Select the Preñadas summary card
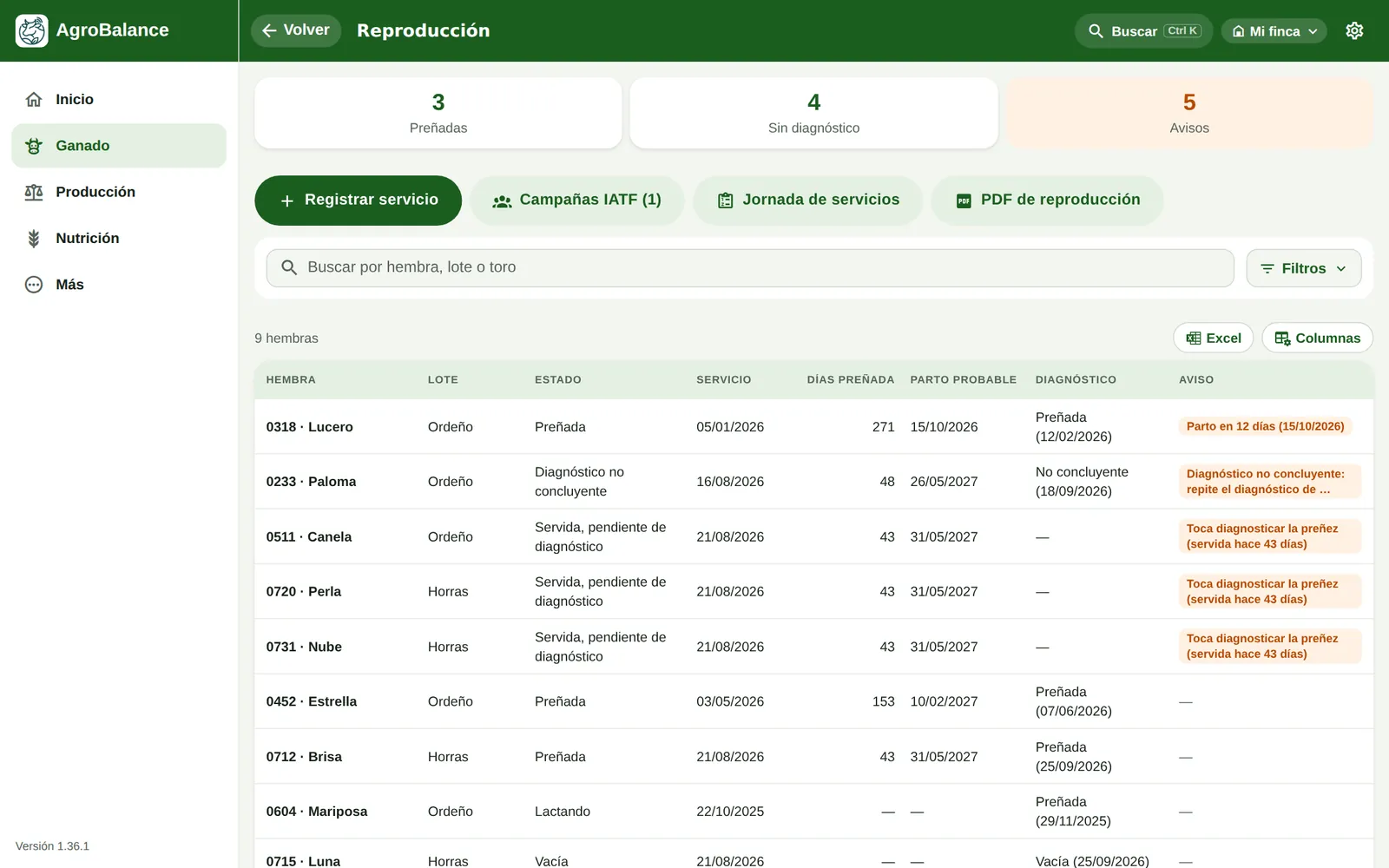The image size is (1389, 868). [438, 113]
